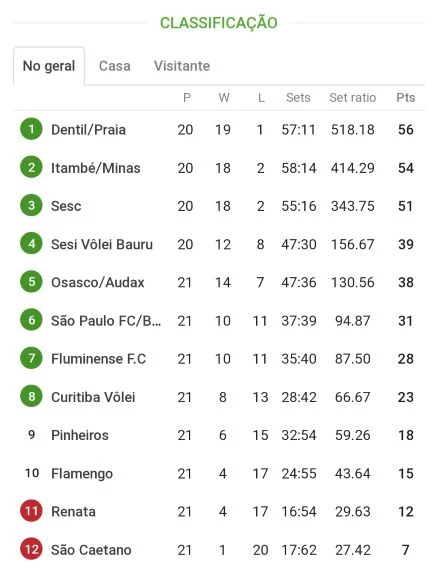Click the green rank 8 badge for Curitiba Vôlei
Screen dimensions: 437x571
click(x=31, y=396)
